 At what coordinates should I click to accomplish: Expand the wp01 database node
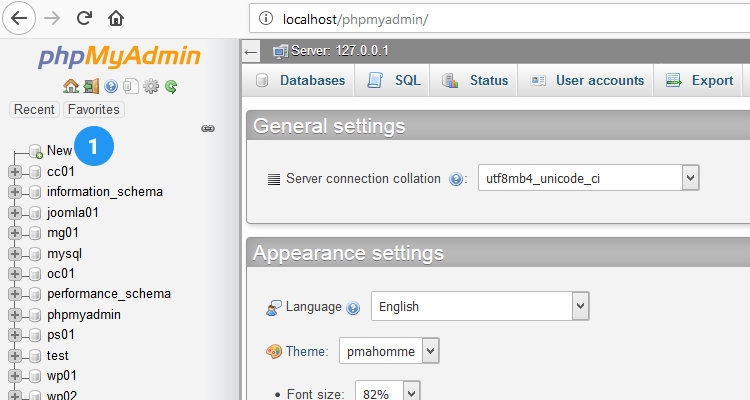[15, 376]
